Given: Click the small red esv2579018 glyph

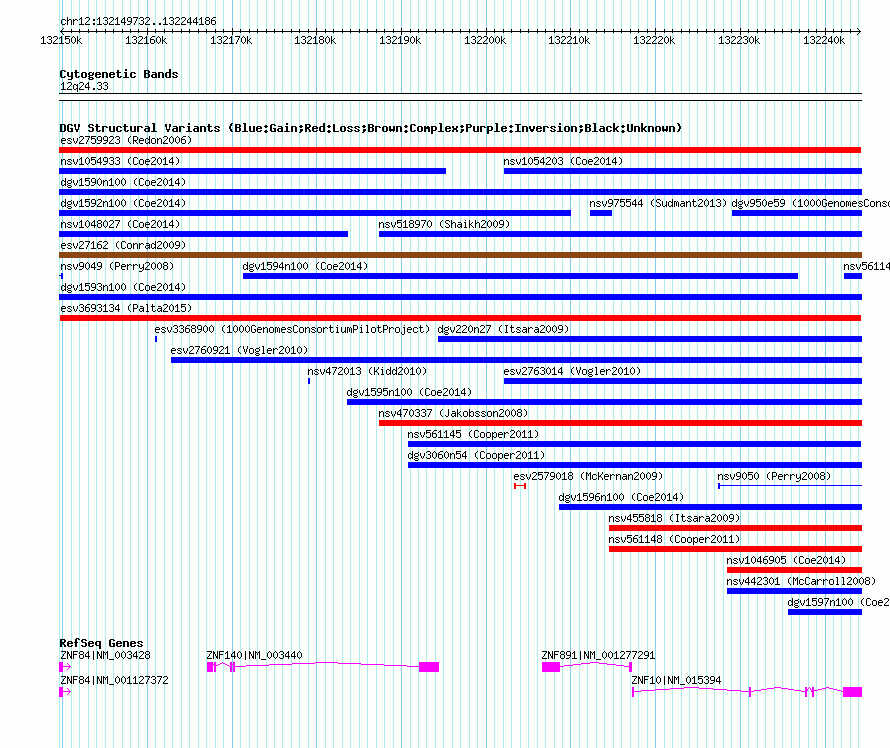Looking at the screenshot, I should (520, 486).
